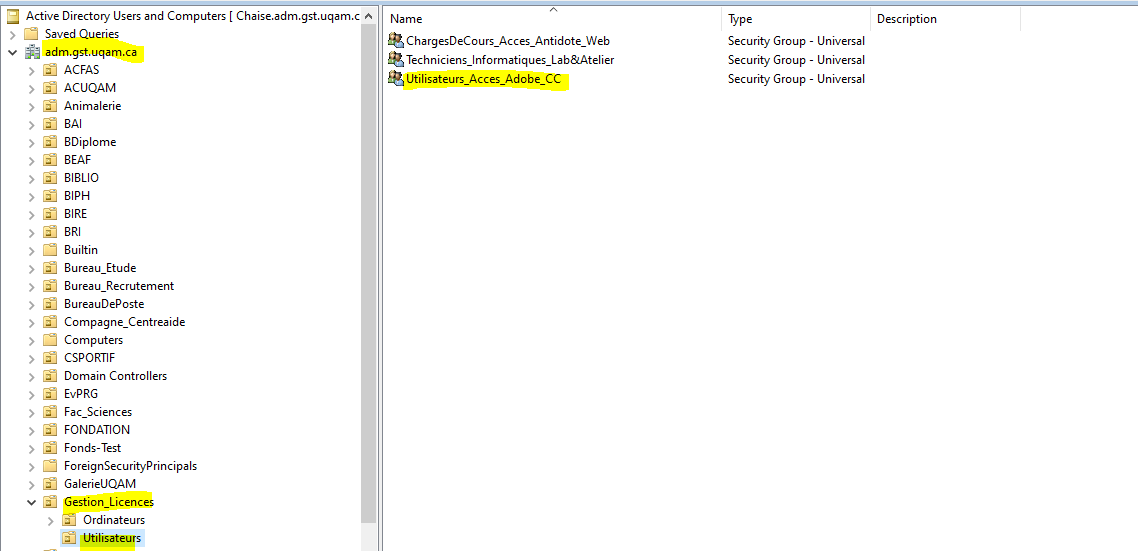Click the Computers container folder icon
Image resolution: width=1138 pixels, height=551 pixels.
50,340
